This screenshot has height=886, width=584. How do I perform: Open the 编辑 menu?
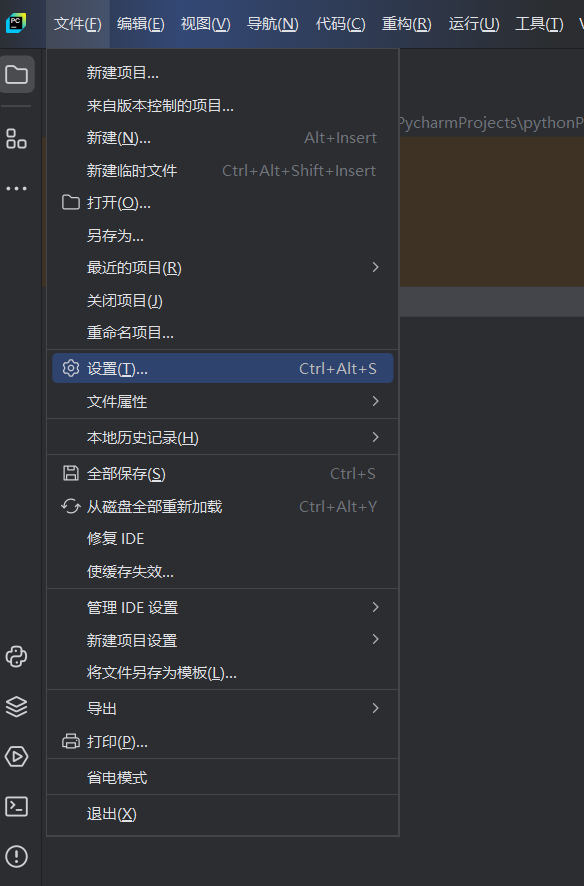[141, 24]
